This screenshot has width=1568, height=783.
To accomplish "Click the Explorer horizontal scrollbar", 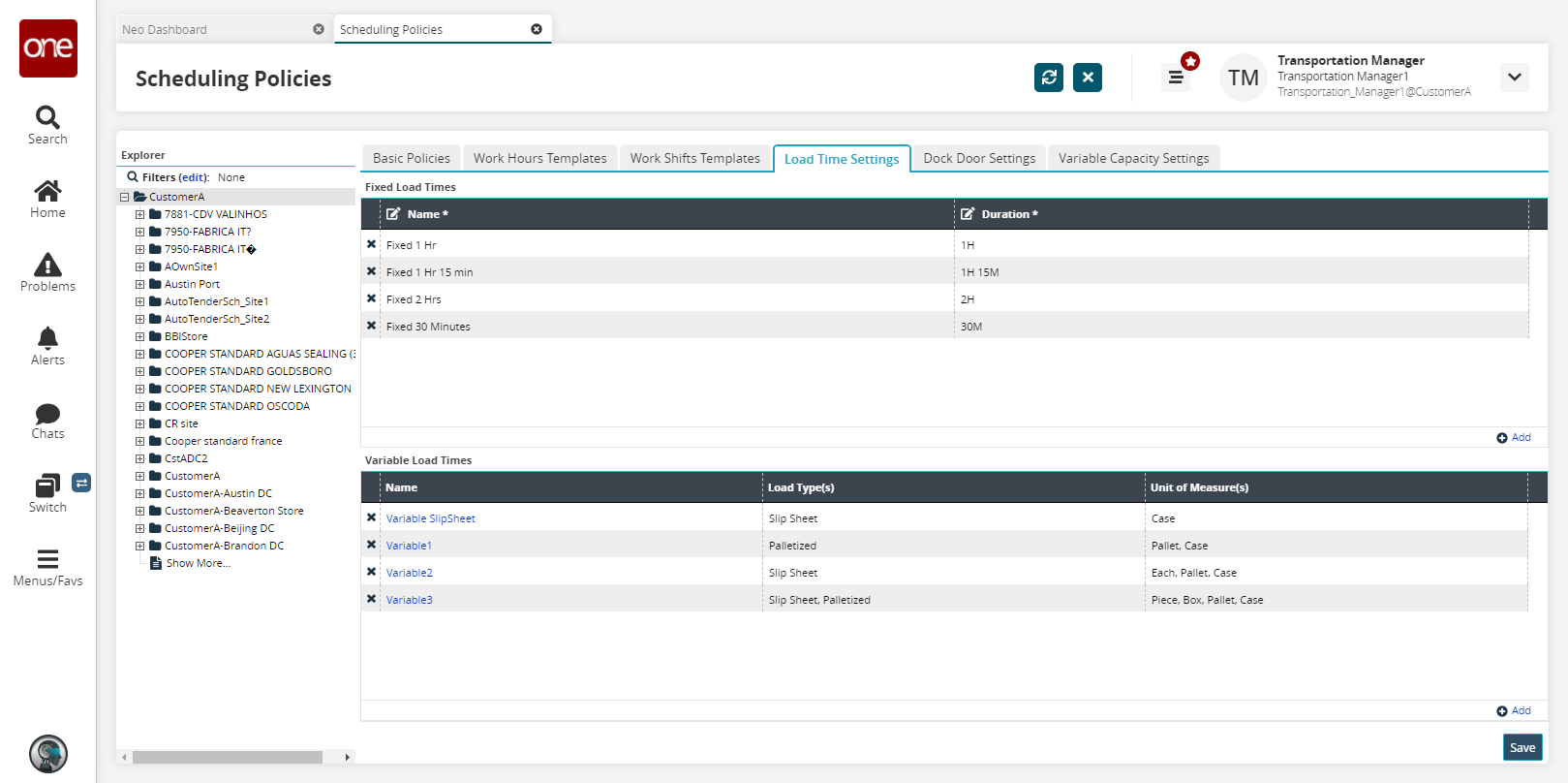I will pyautogui.click(x=228, y=757).
